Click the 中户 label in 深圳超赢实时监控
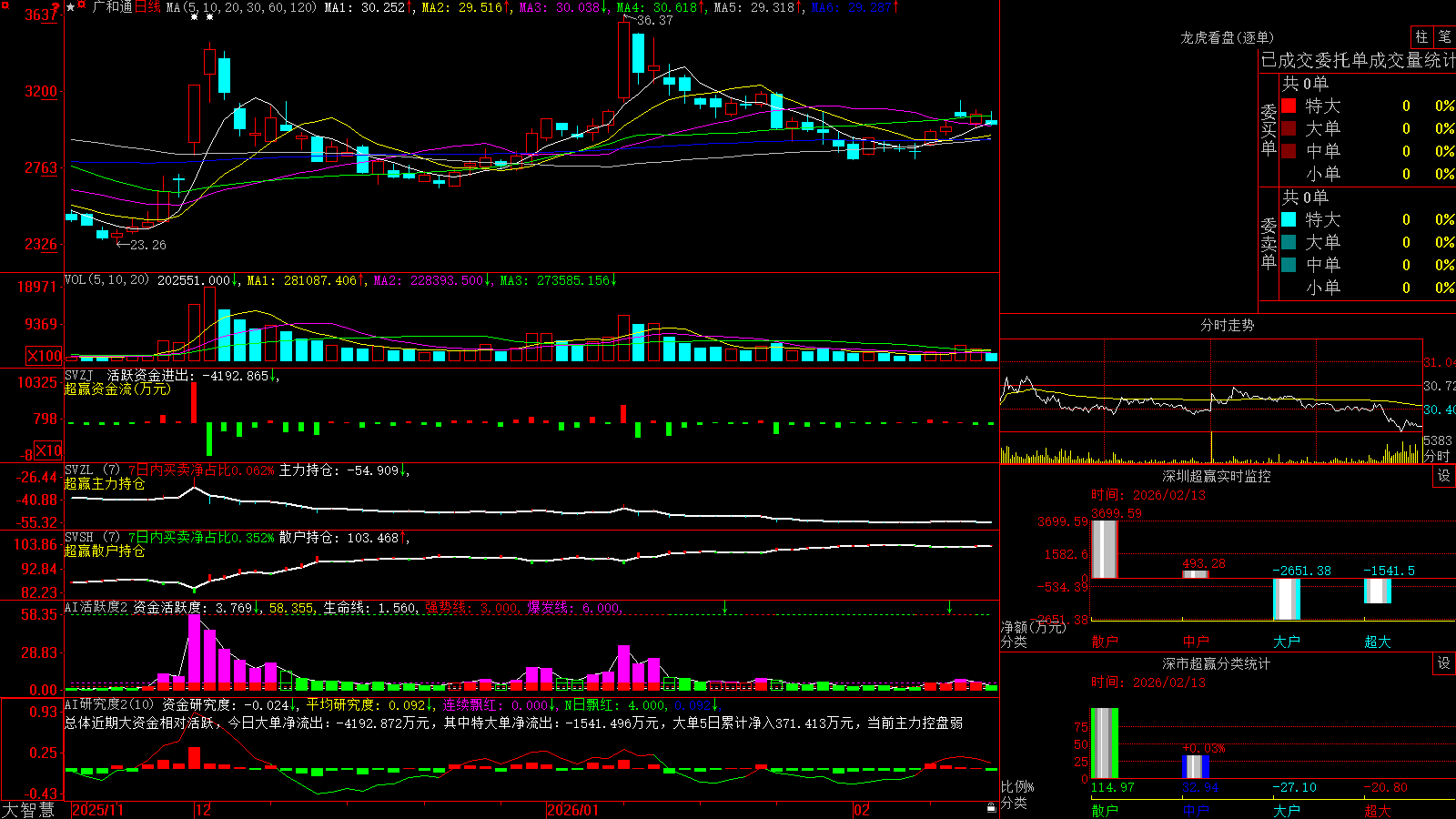The width and height of the screenshot is (1456, 819). coord(1196,642)
